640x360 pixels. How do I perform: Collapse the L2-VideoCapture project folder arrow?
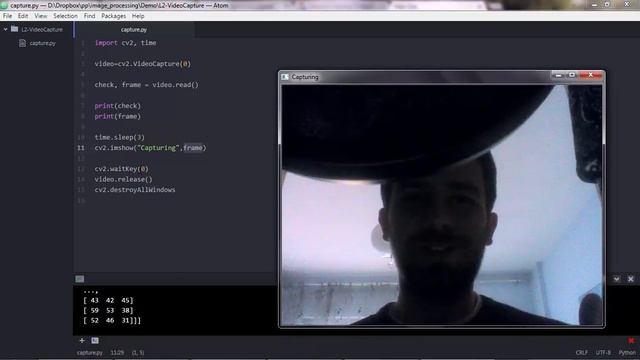5,29
